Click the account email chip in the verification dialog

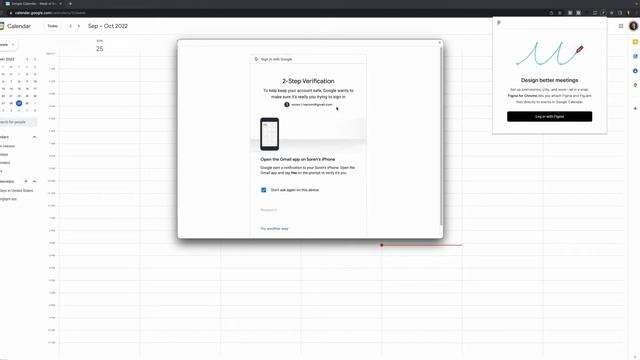point(309,104)
